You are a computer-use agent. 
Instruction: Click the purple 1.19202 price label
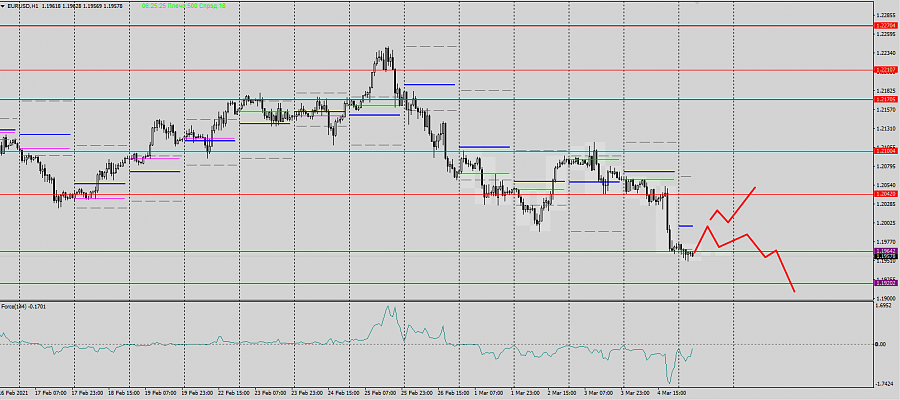[x=885, y=283]
